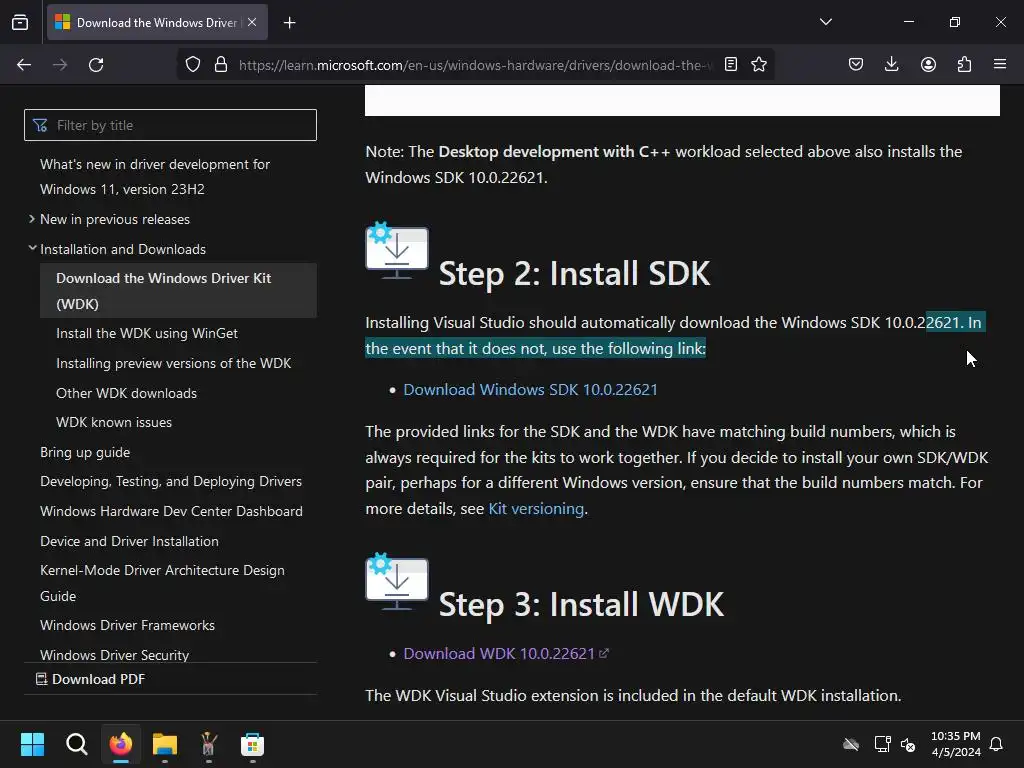This screenshot has height=768, width=1024.
Task: Open Developing, Testing, and Deploying Drivers
Action: (x=171, y=481)
